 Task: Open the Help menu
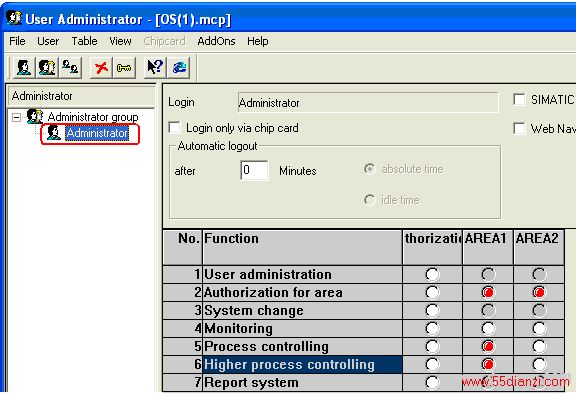pyautogui.click(x=258, y=41)
